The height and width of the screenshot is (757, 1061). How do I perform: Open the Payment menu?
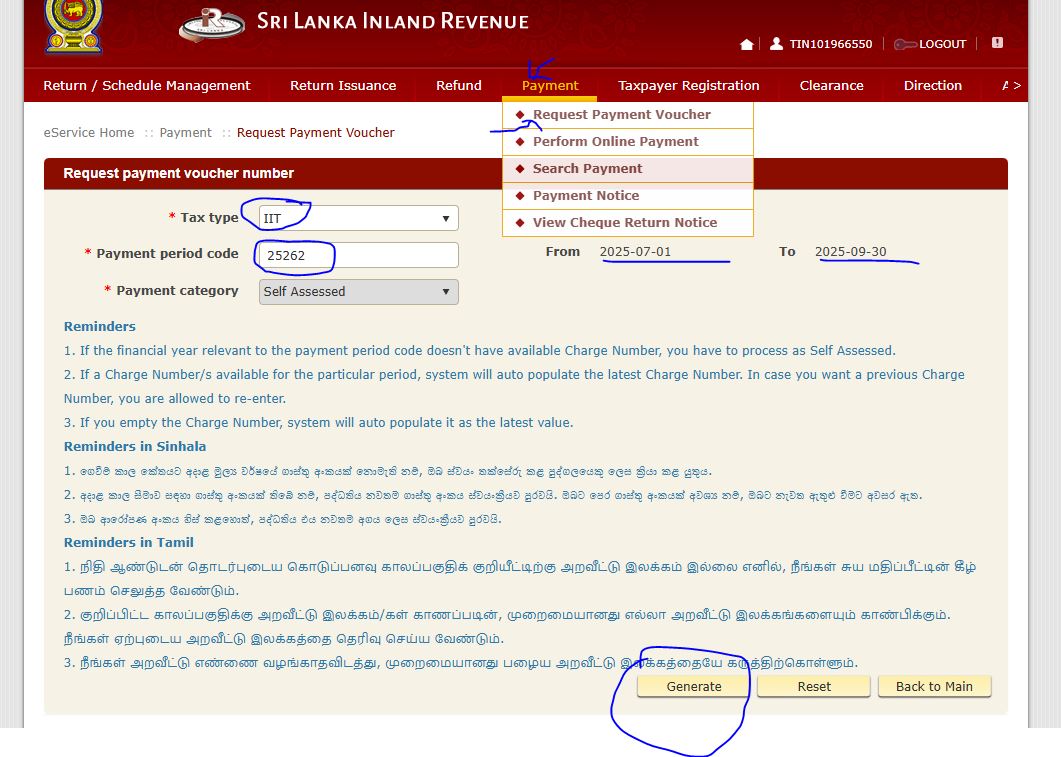(x=549, y=86)
